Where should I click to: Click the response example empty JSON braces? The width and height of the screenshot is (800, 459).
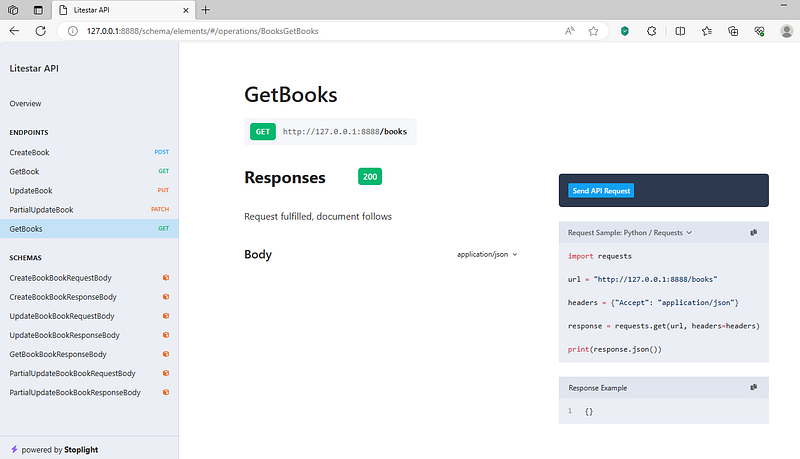coord(589,412)
